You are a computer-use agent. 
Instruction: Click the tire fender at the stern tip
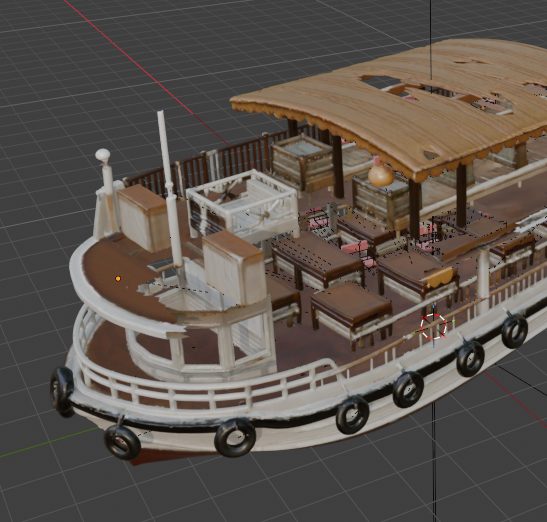[x=62, y=392]
